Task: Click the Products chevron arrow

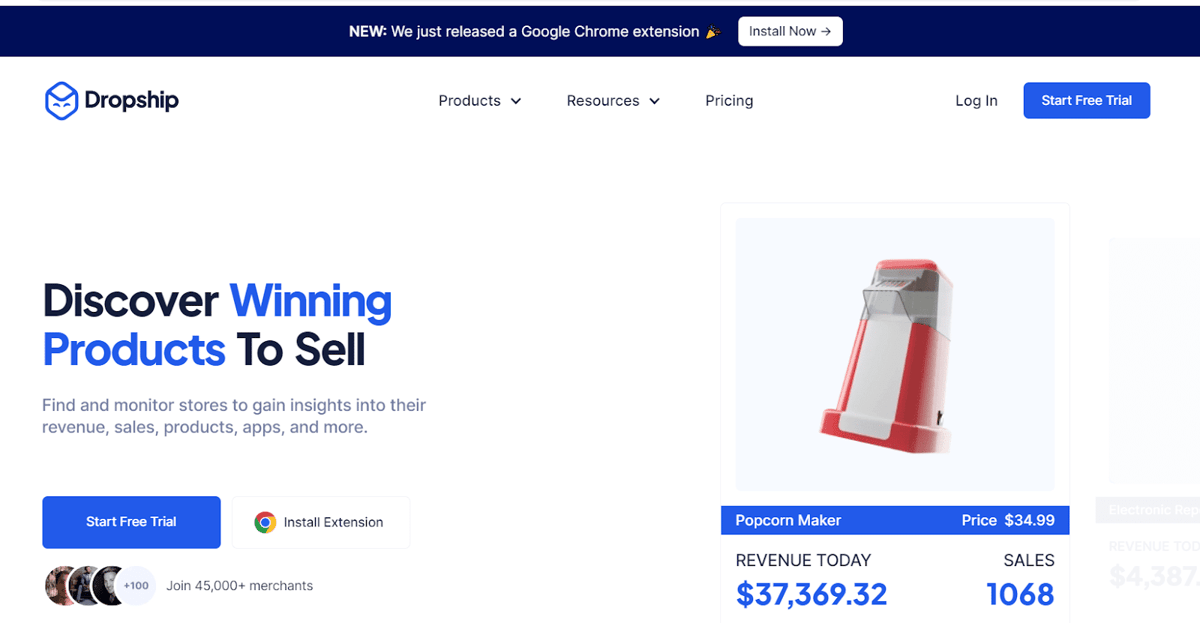Action: [516, 101]
